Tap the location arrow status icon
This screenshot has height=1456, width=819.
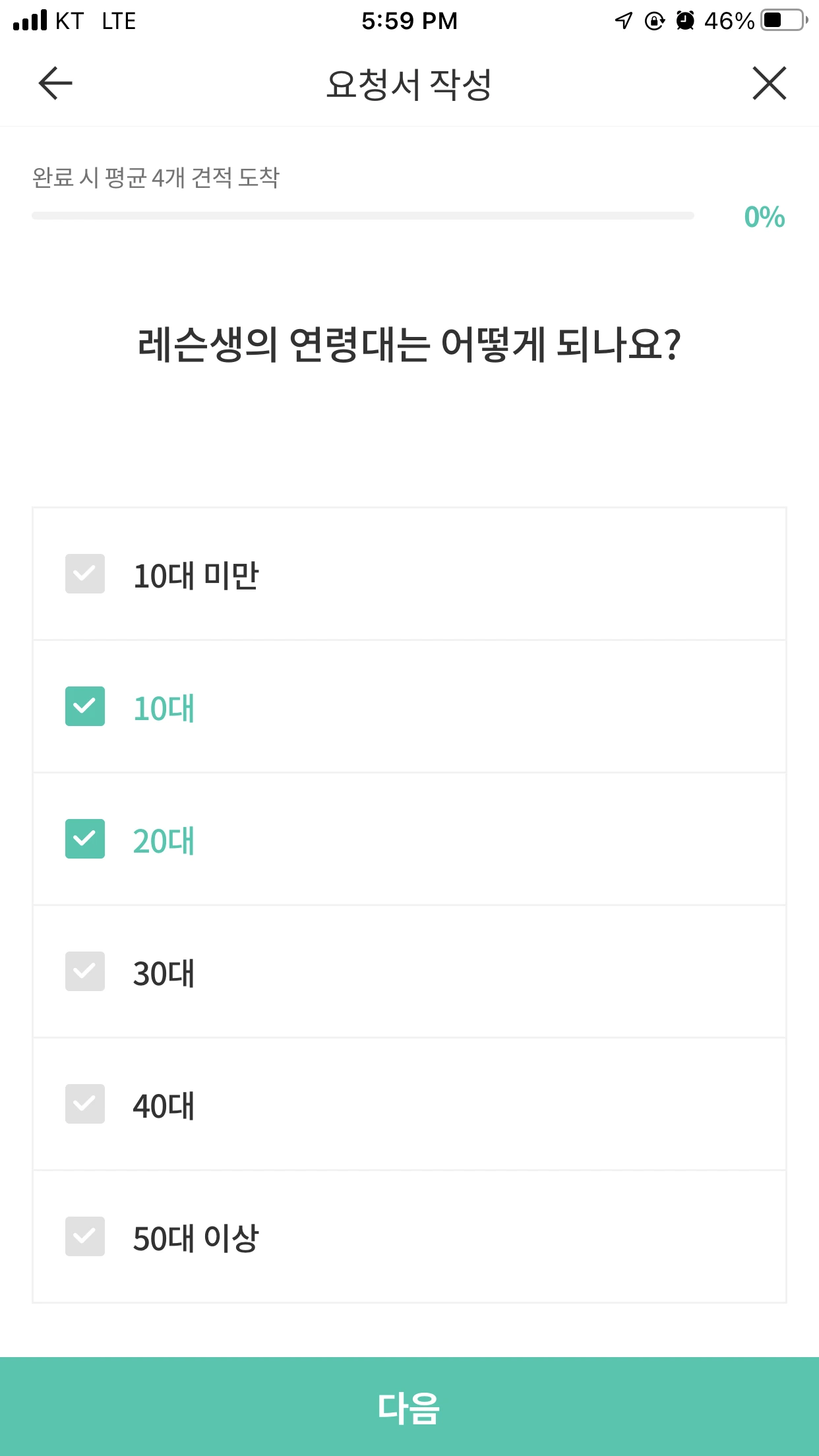pos(624,20)
